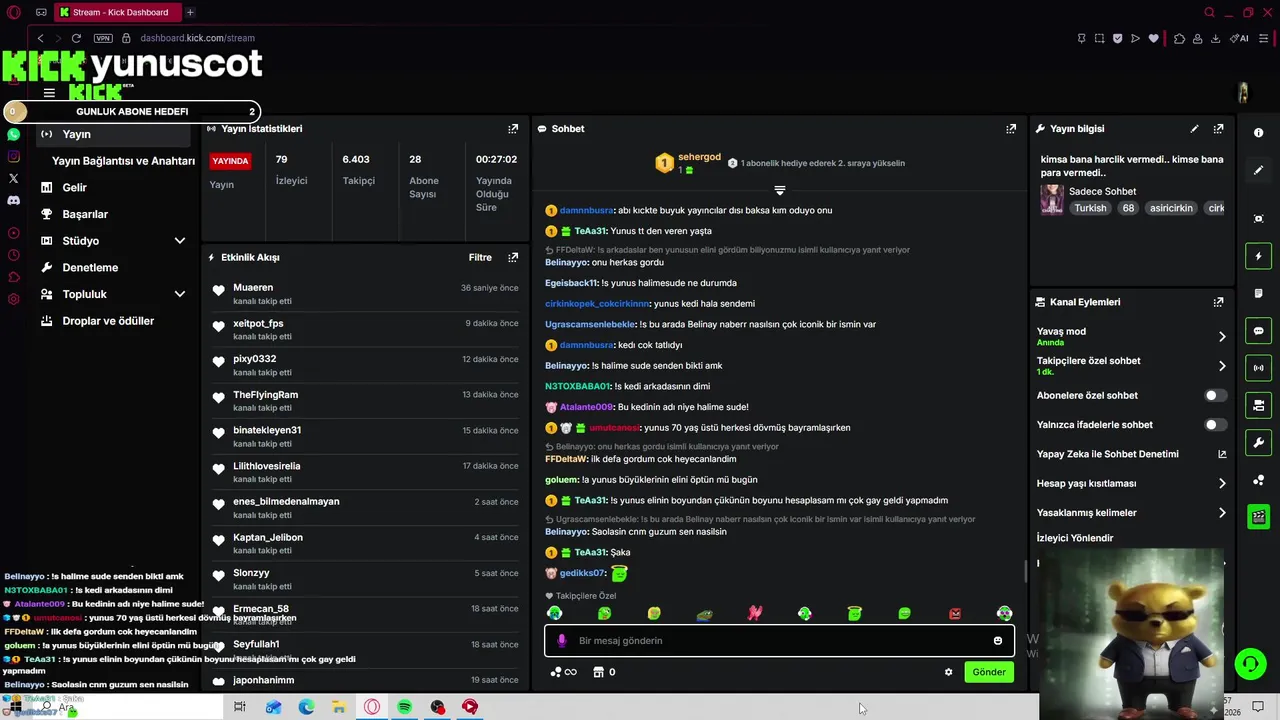The width and height of the screenshot is (1280, 720).
Task: Pop out the Yayın İstatistikleri panel
Action: point(513,129)
